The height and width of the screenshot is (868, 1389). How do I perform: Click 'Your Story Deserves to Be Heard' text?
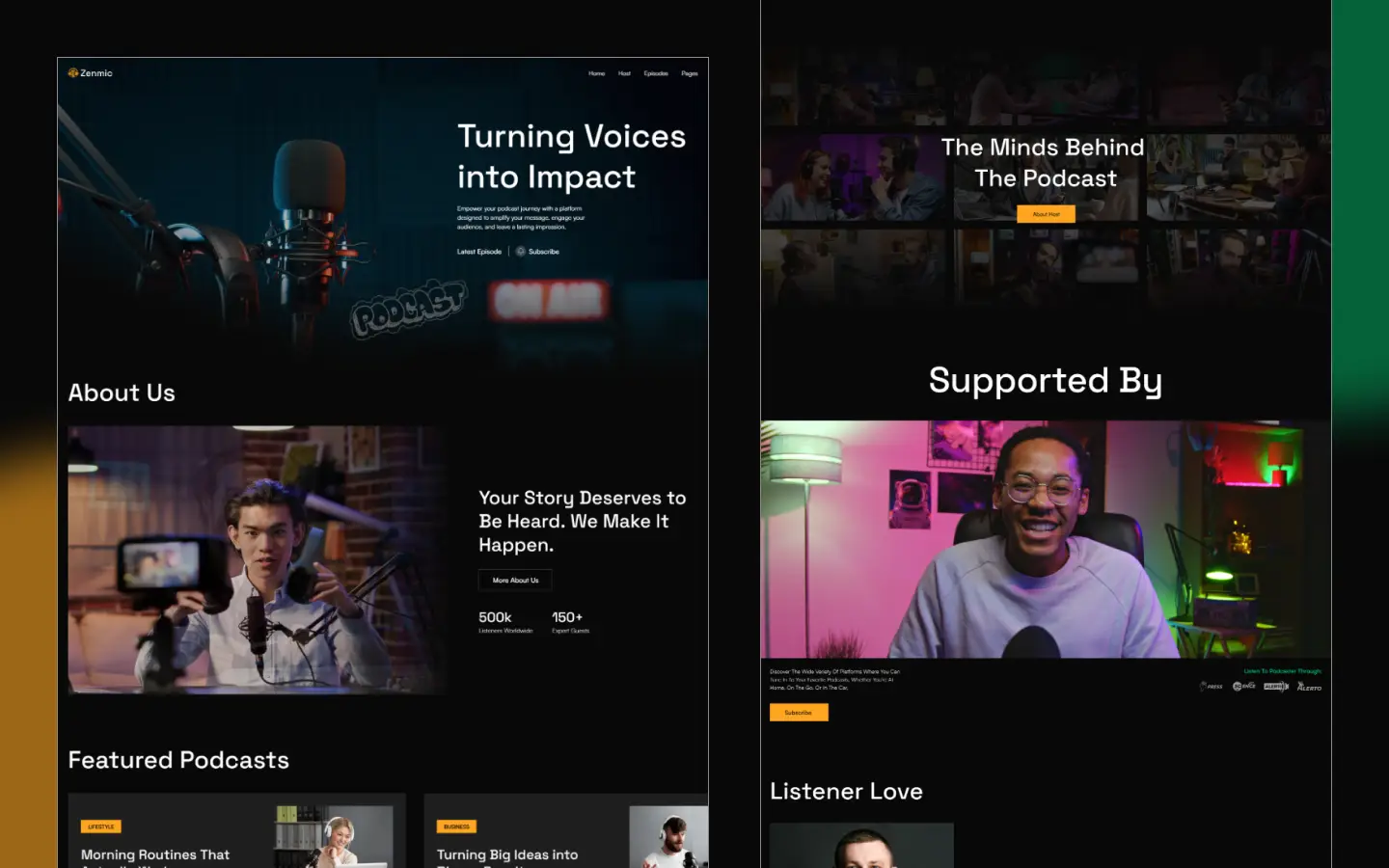(x=582, y=521)
